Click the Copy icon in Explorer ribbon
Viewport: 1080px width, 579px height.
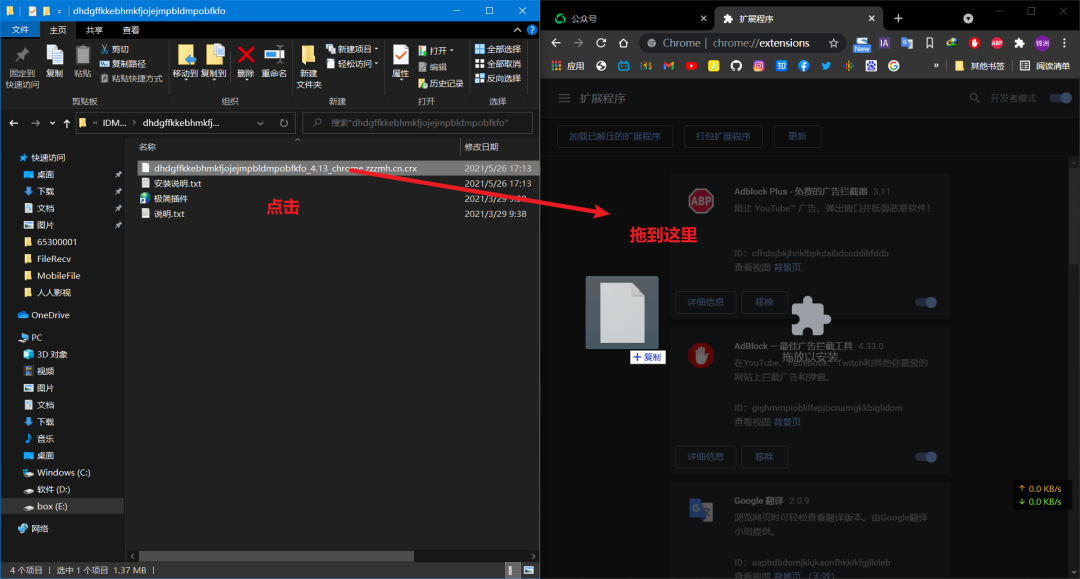point(54,56)
